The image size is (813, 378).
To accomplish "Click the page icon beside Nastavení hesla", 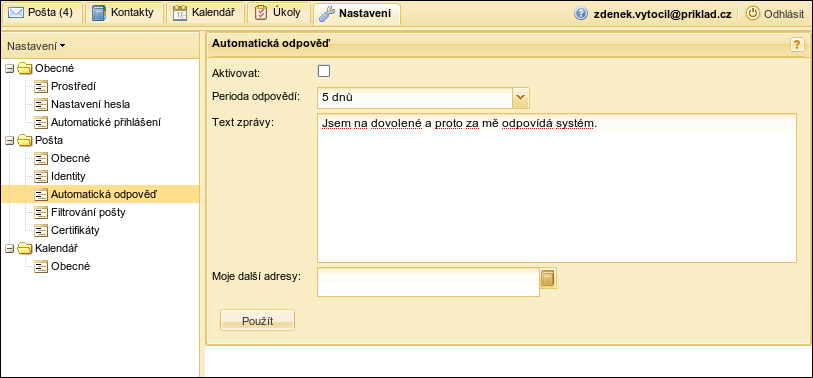I will tap(40, 105).
